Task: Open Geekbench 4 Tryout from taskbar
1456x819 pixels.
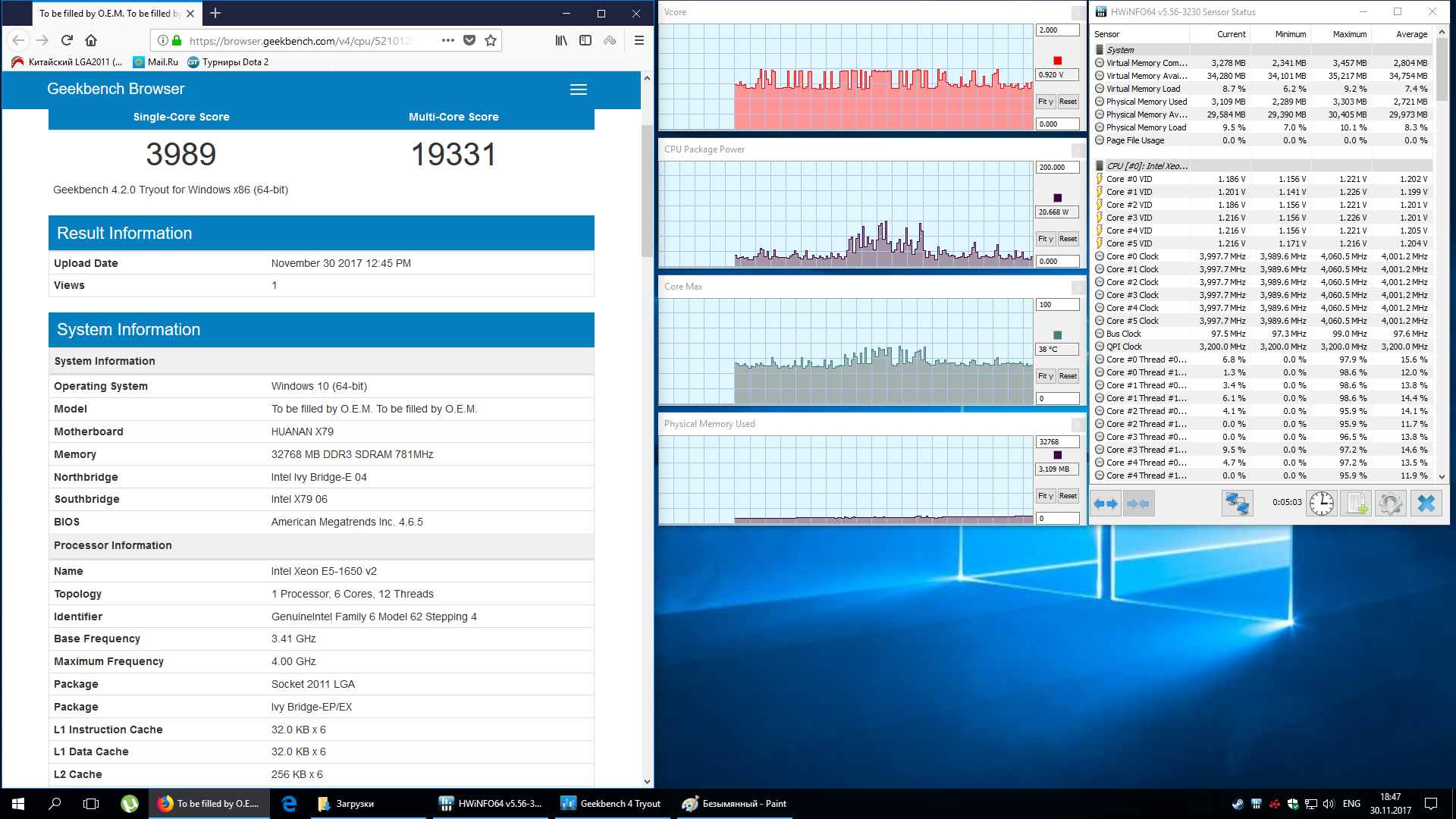Action: tap(610, 804)
